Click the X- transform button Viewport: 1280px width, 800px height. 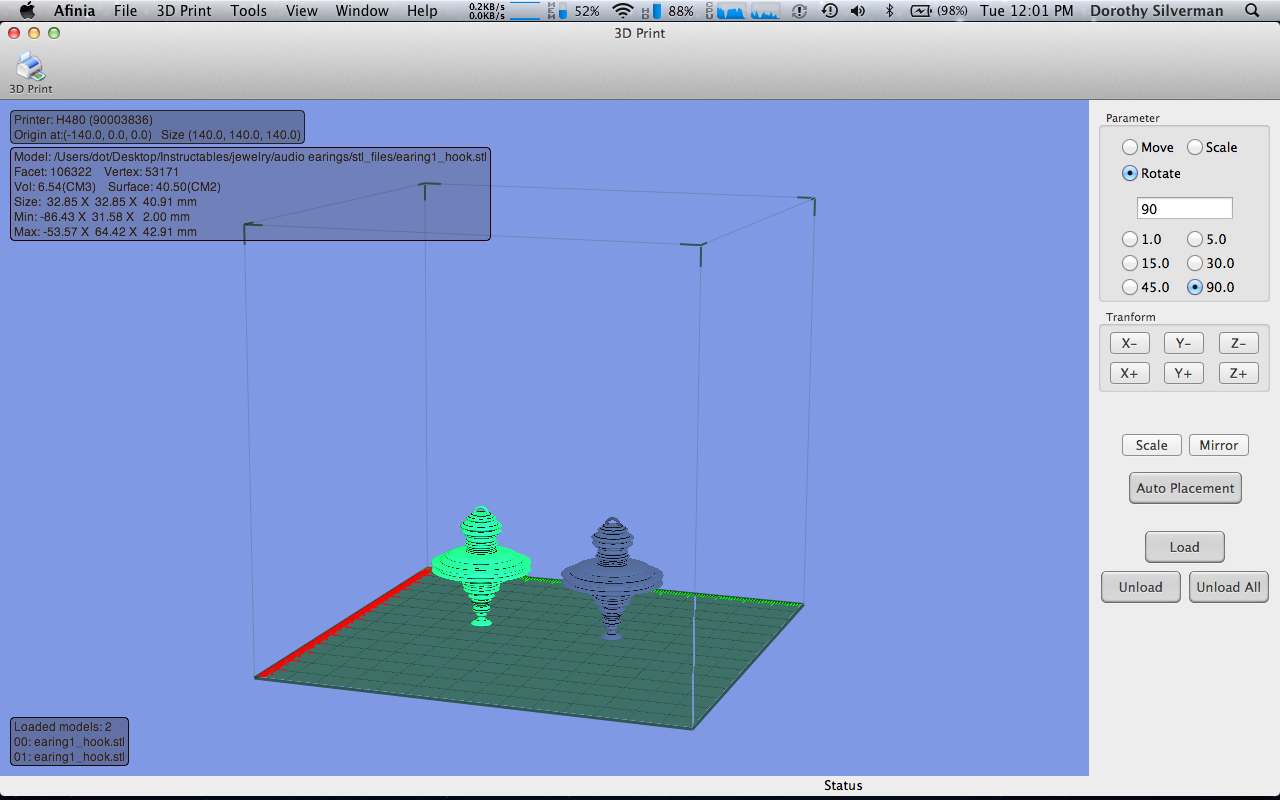pyautogui.click(x=1130, y=343)
